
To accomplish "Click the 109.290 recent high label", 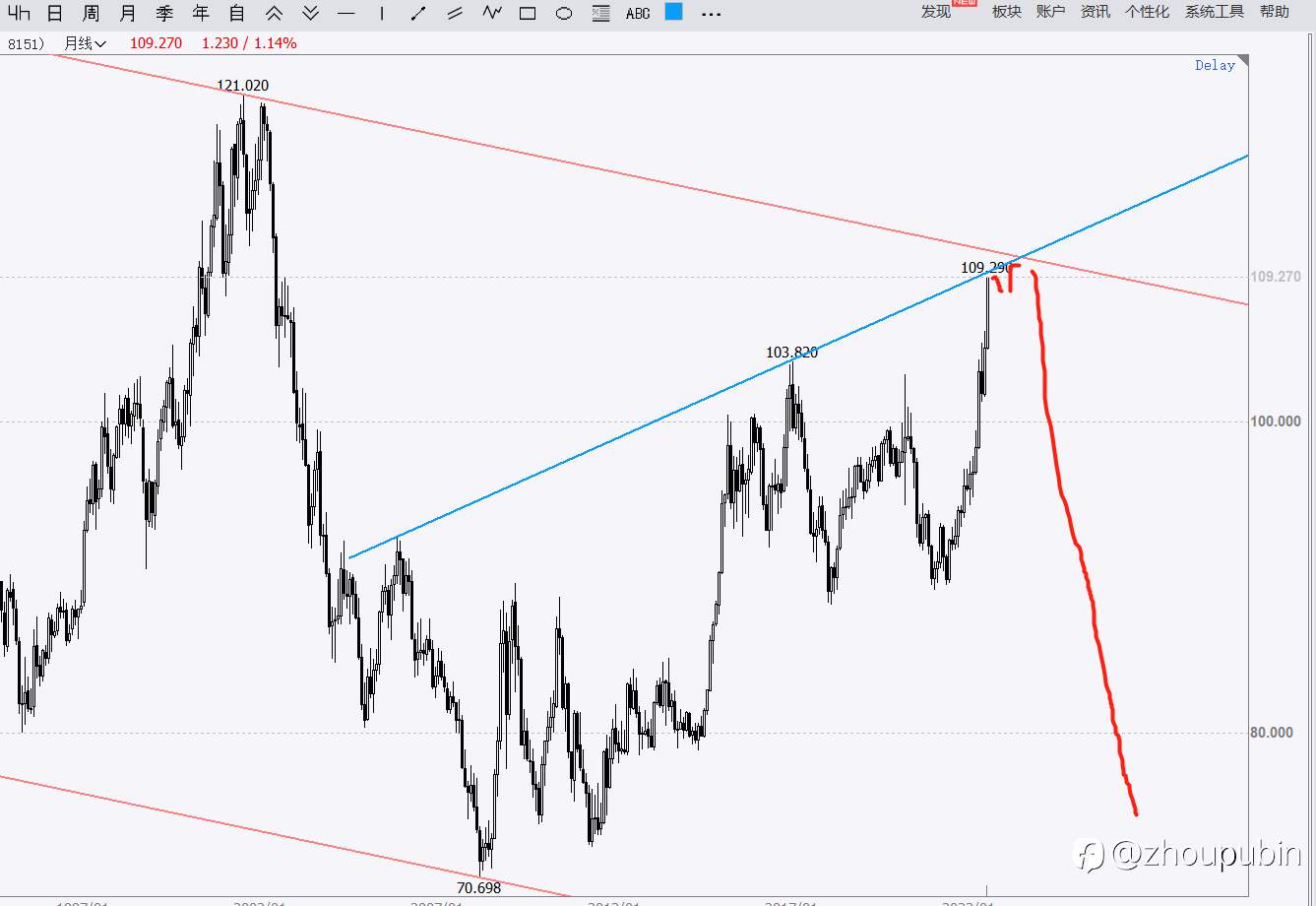I will coord(985,267).
